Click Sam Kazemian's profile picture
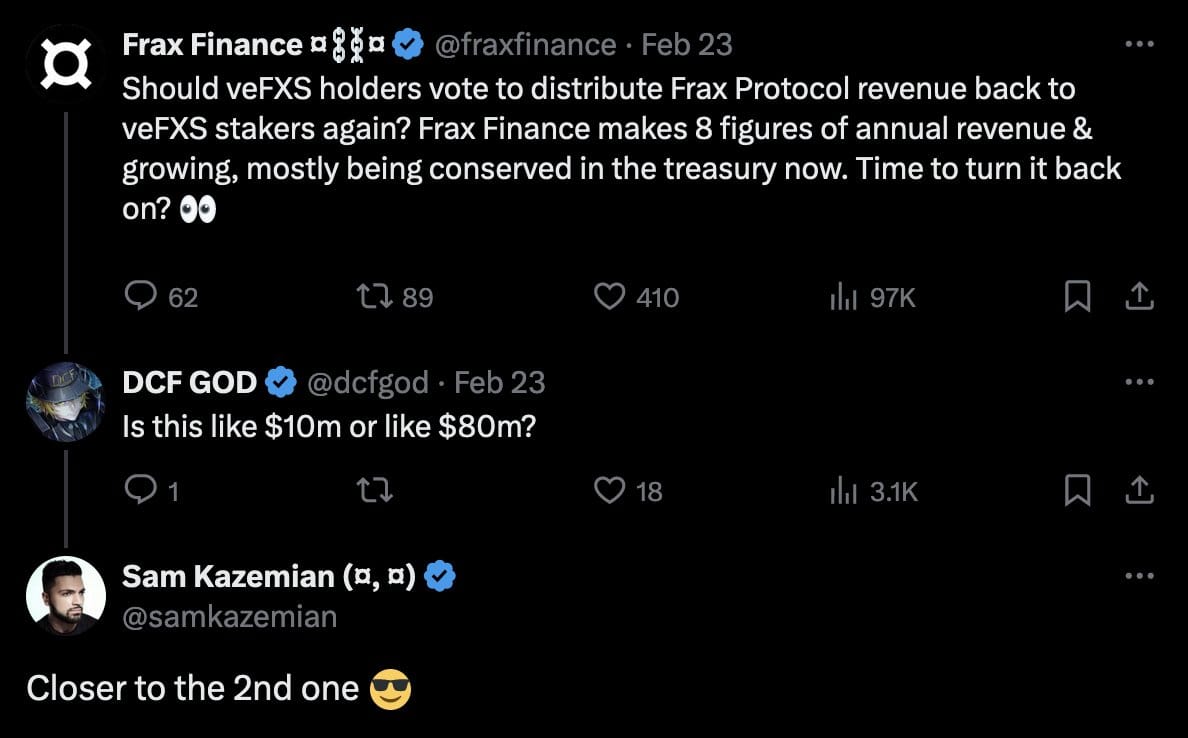 pos(65,596)
